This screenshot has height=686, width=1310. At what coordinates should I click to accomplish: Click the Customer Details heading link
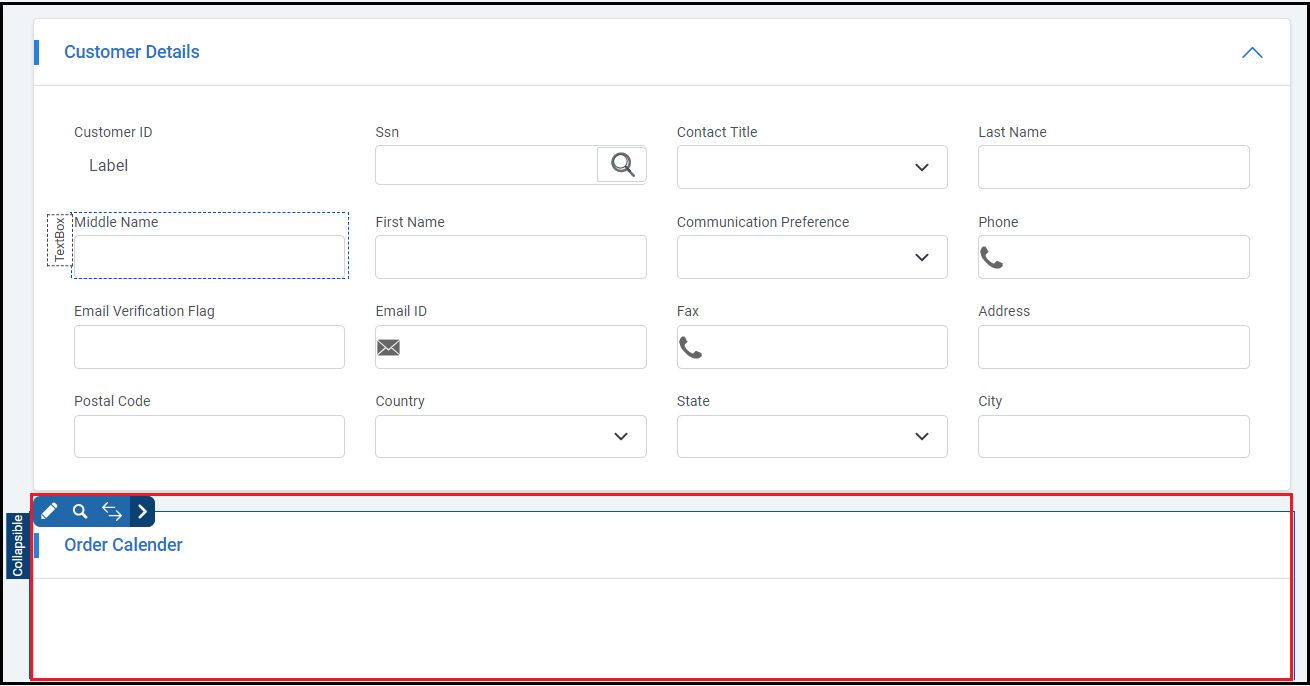(x=131, y=52)
